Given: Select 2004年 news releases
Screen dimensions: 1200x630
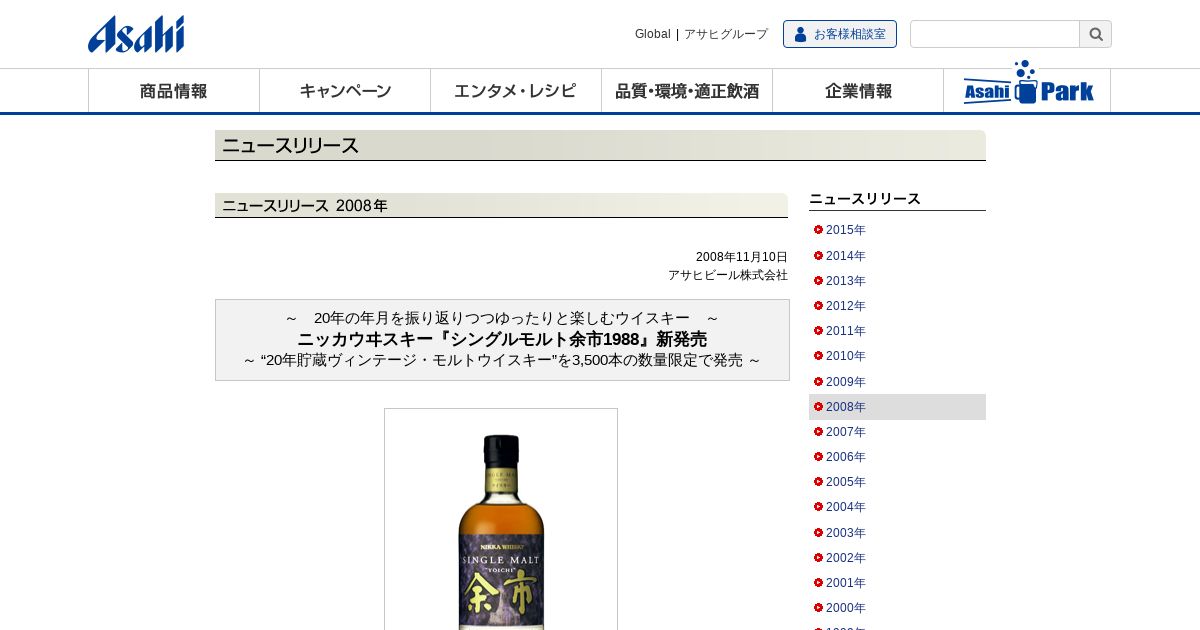Looking at the screenshot, I should 846,507.
